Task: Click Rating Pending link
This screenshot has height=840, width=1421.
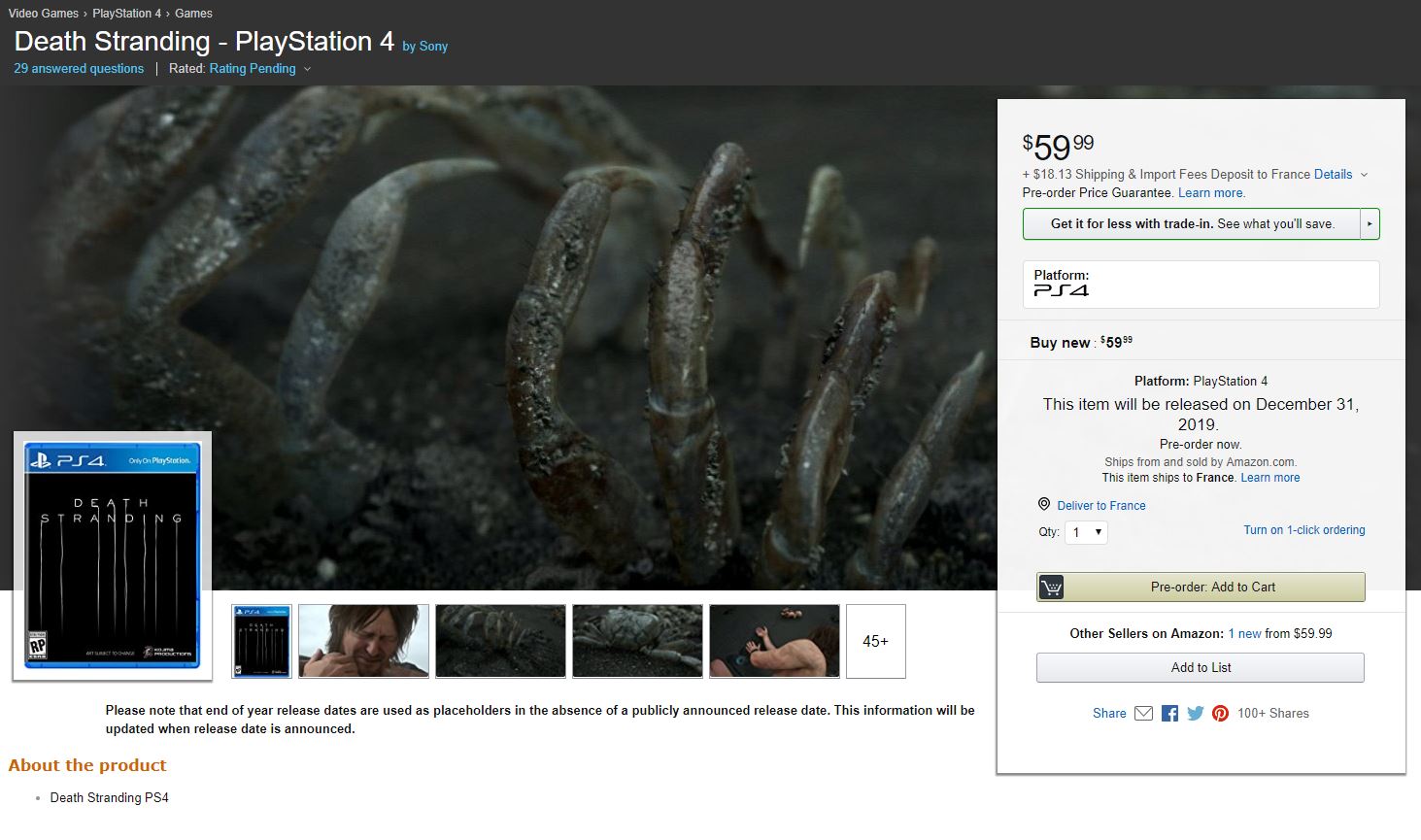Action: click(253, 69)
